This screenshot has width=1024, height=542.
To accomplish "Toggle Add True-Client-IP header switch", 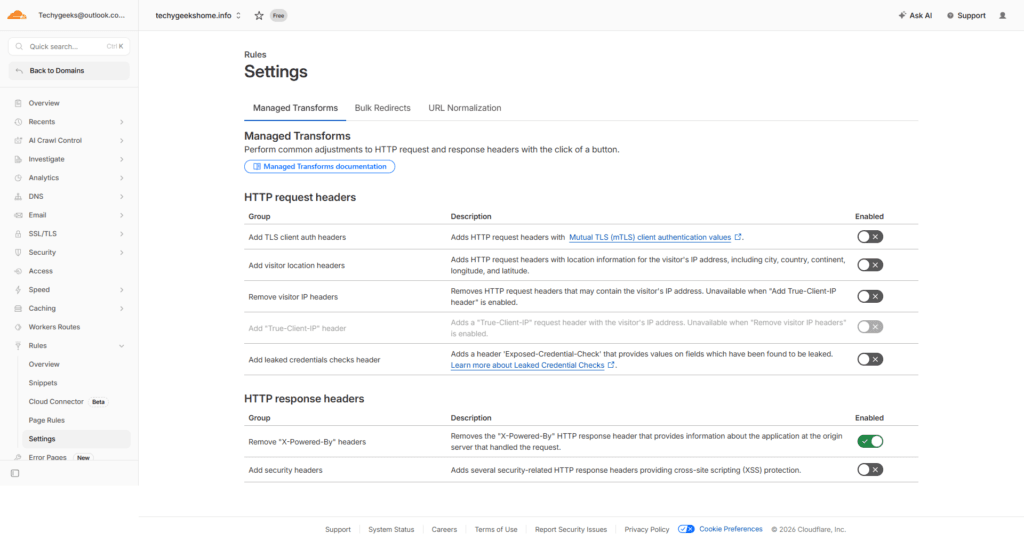I will pyautogui.click(x=870, y=327).
